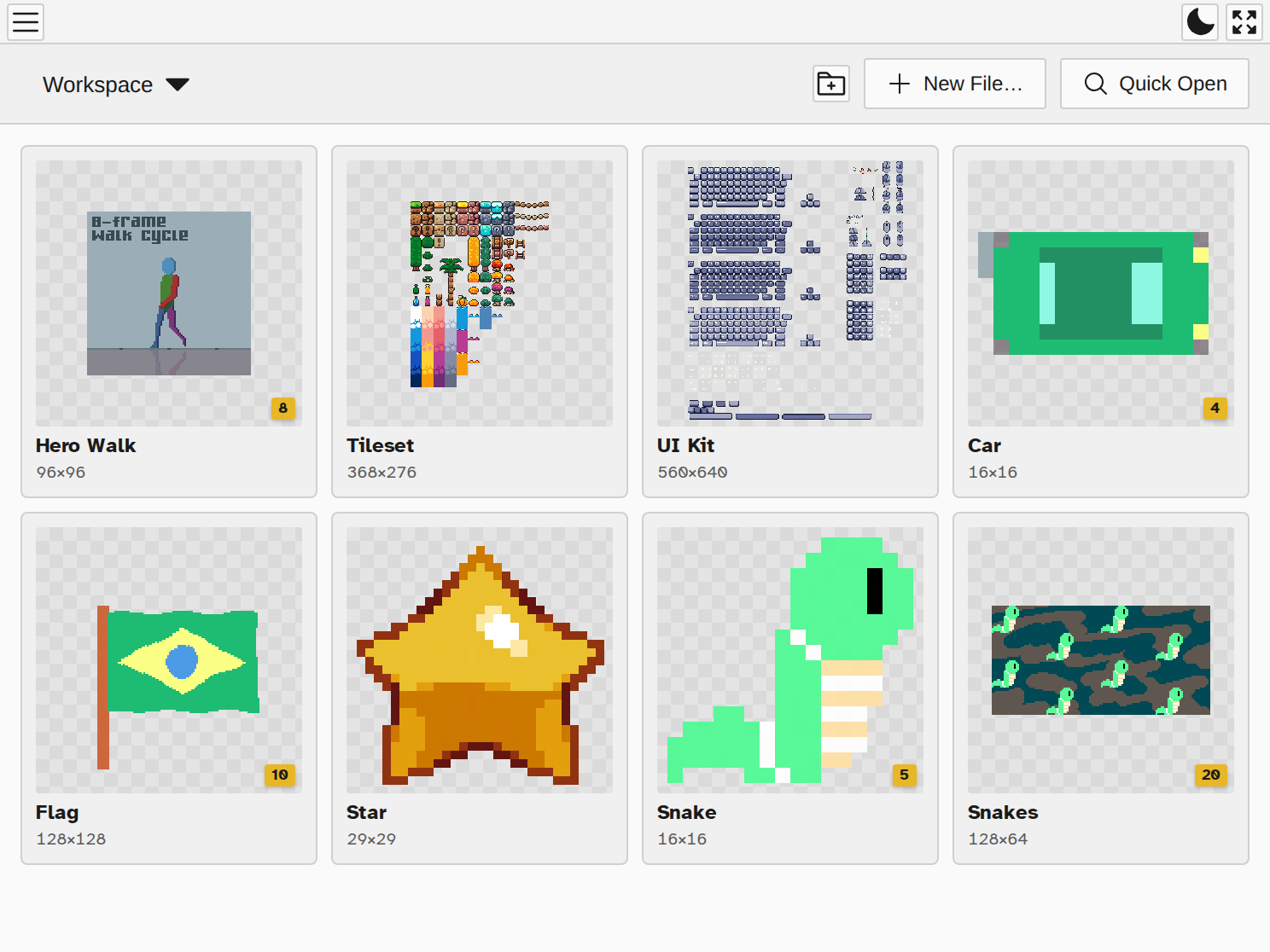Click the 16×16 size label under Snake
Viewport: 1270px width, 952px height.
point(682,839)
